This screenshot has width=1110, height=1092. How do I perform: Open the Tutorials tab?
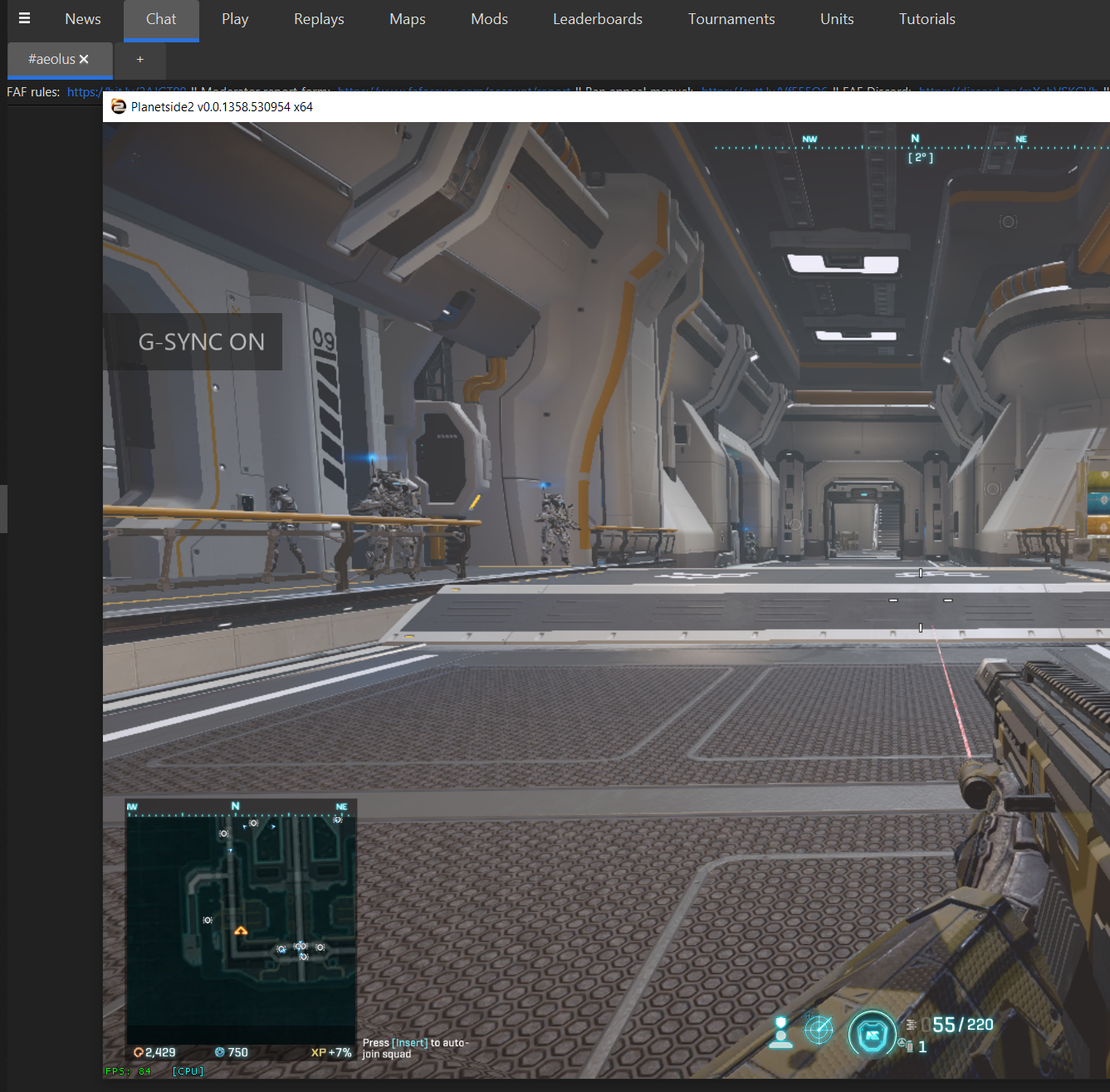point(927,19)
